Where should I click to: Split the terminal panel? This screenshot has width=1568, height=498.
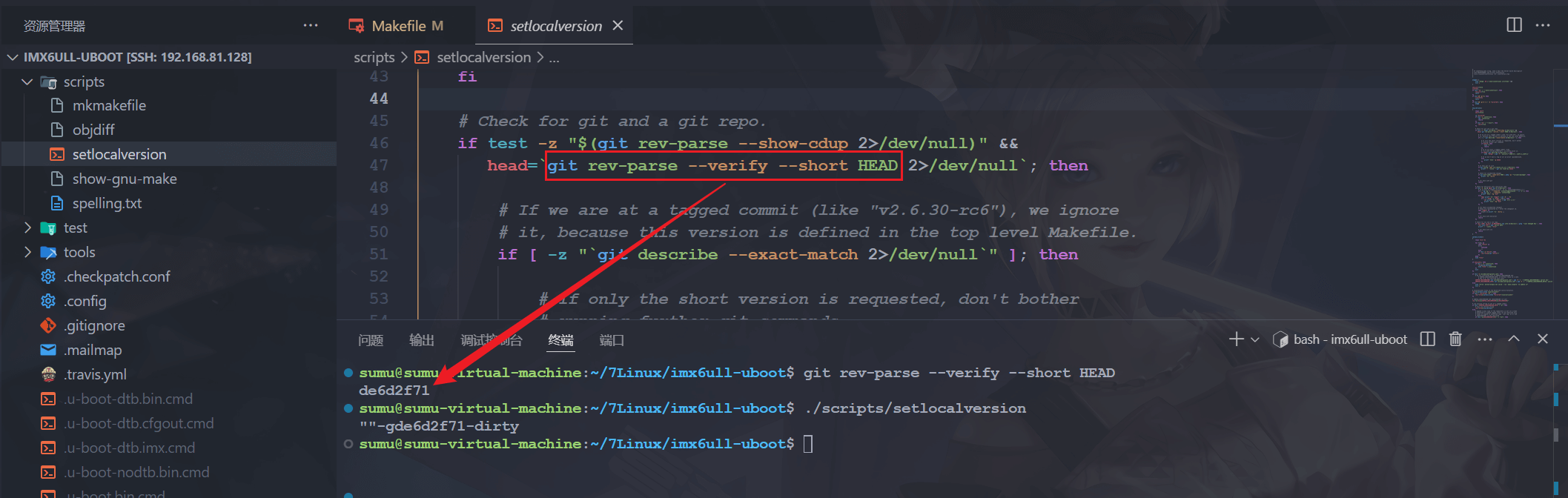pyautogui.click(x=1427, y=339)
